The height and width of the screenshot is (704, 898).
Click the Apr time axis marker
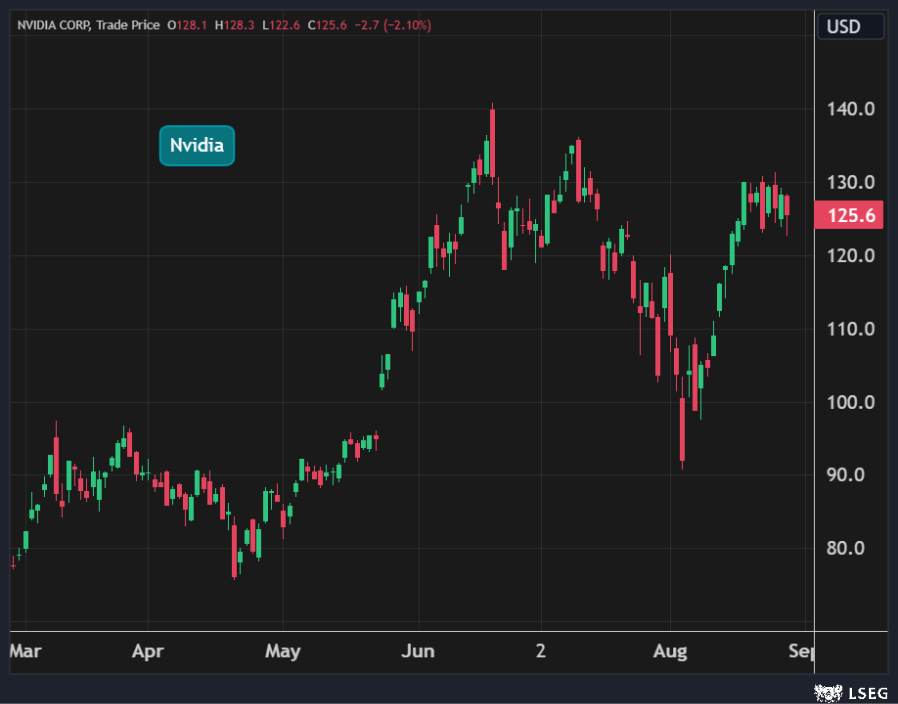(147, 652)
